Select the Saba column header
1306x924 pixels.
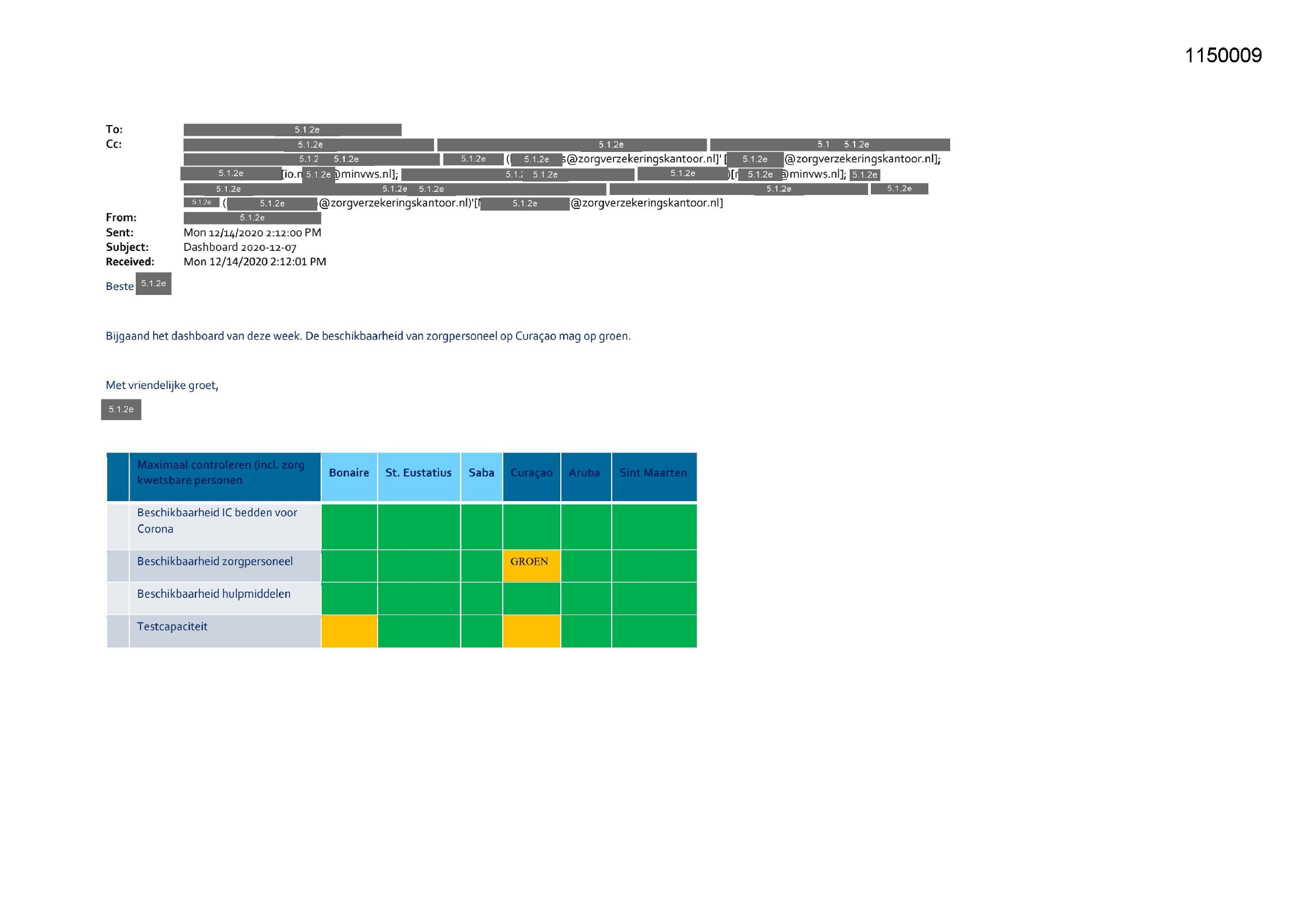tap(481, 473)
